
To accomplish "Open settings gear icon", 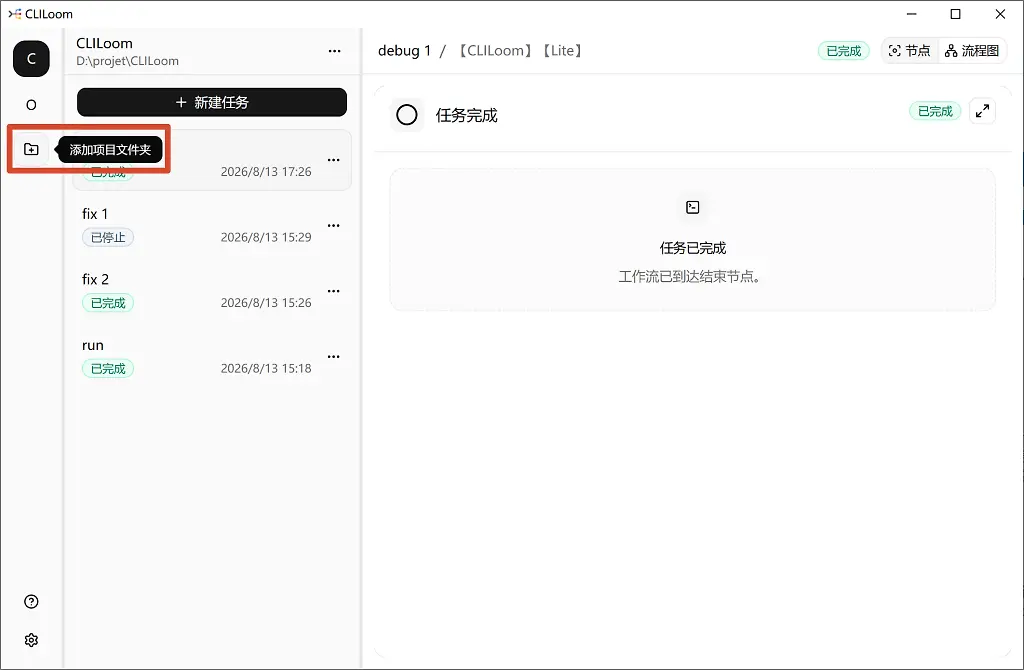I will (x=31, y=640).
